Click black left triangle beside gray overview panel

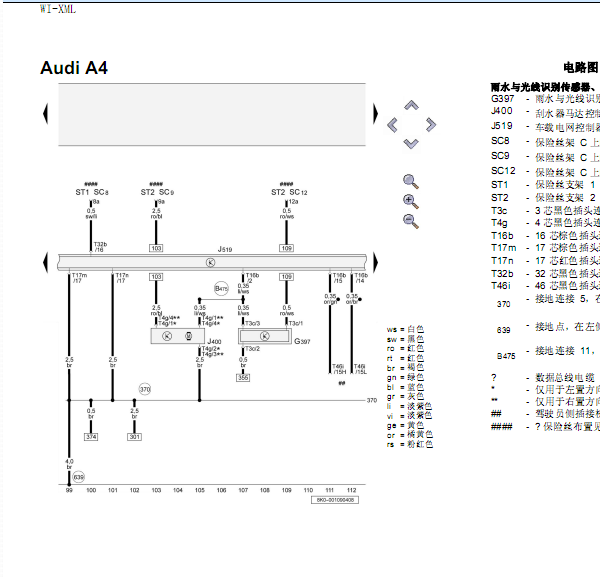pos(46,114)
